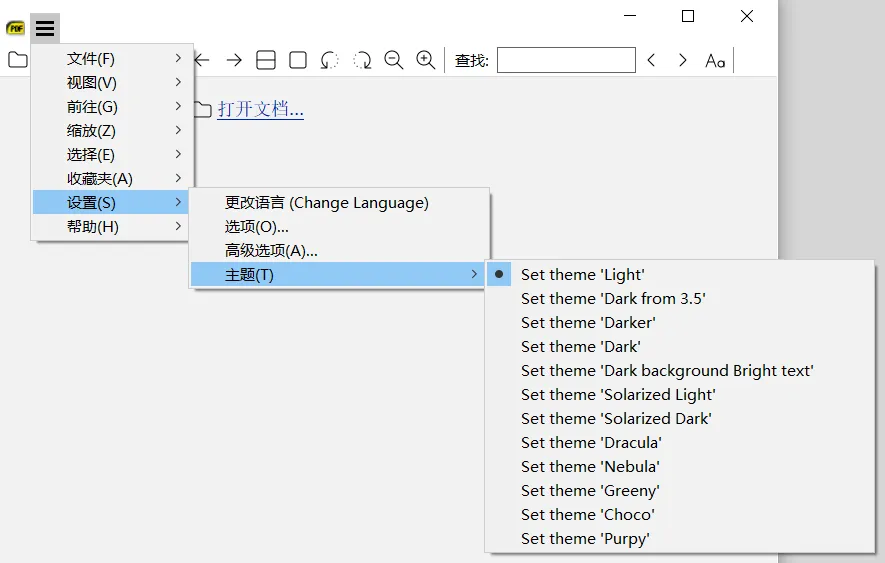Maximize the window
885x563 pixels.
(688, 16)
